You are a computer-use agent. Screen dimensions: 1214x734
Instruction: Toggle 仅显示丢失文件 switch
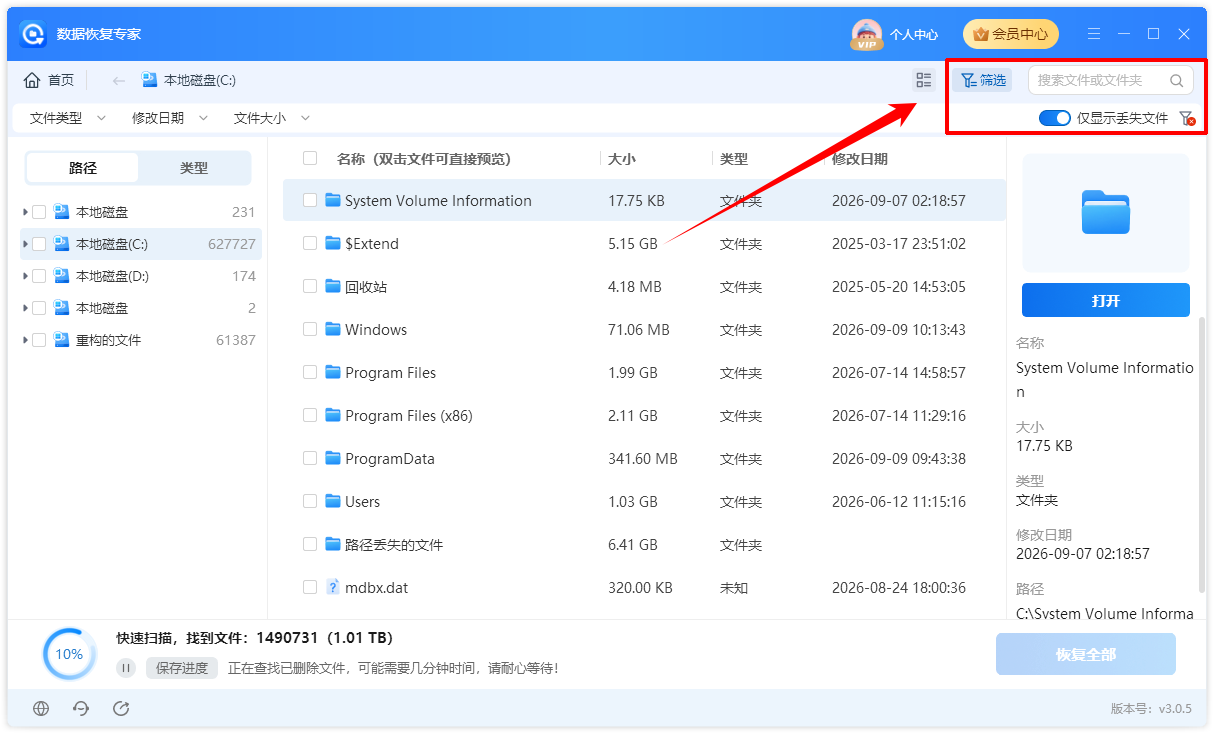click(1055, 118)
